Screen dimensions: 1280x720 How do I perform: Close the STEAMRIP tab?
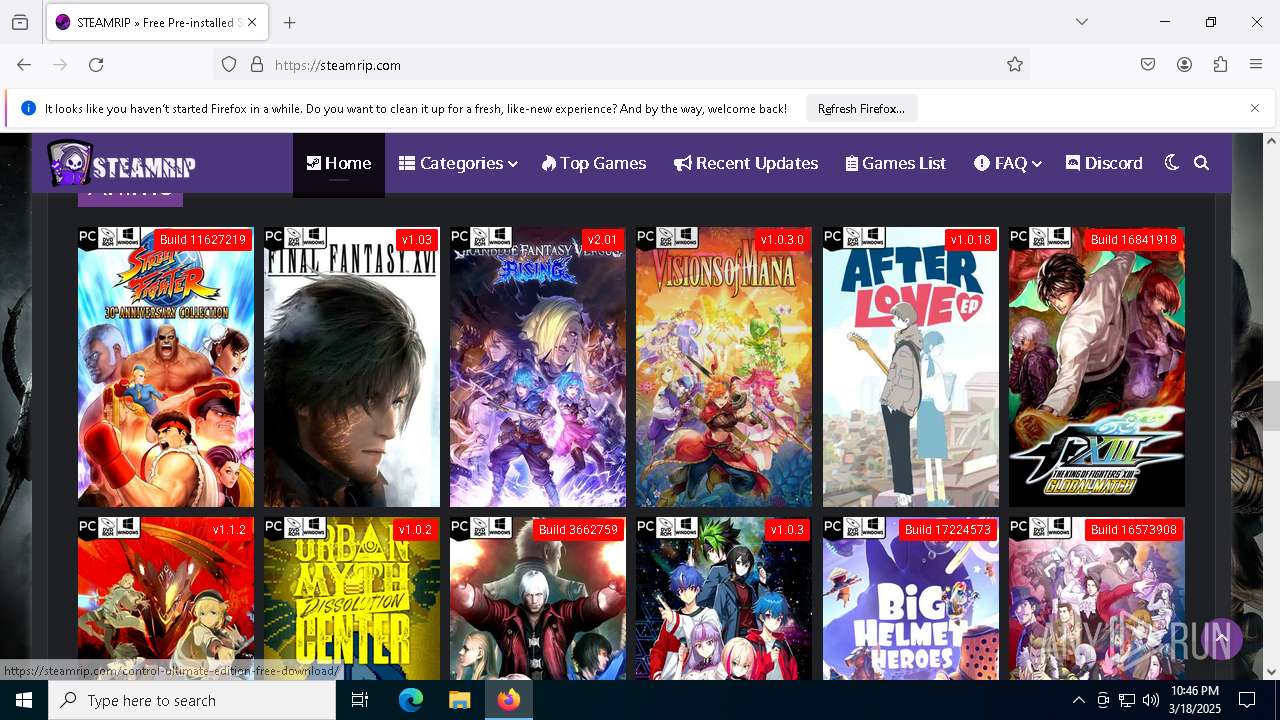click(x=252, y=22)
